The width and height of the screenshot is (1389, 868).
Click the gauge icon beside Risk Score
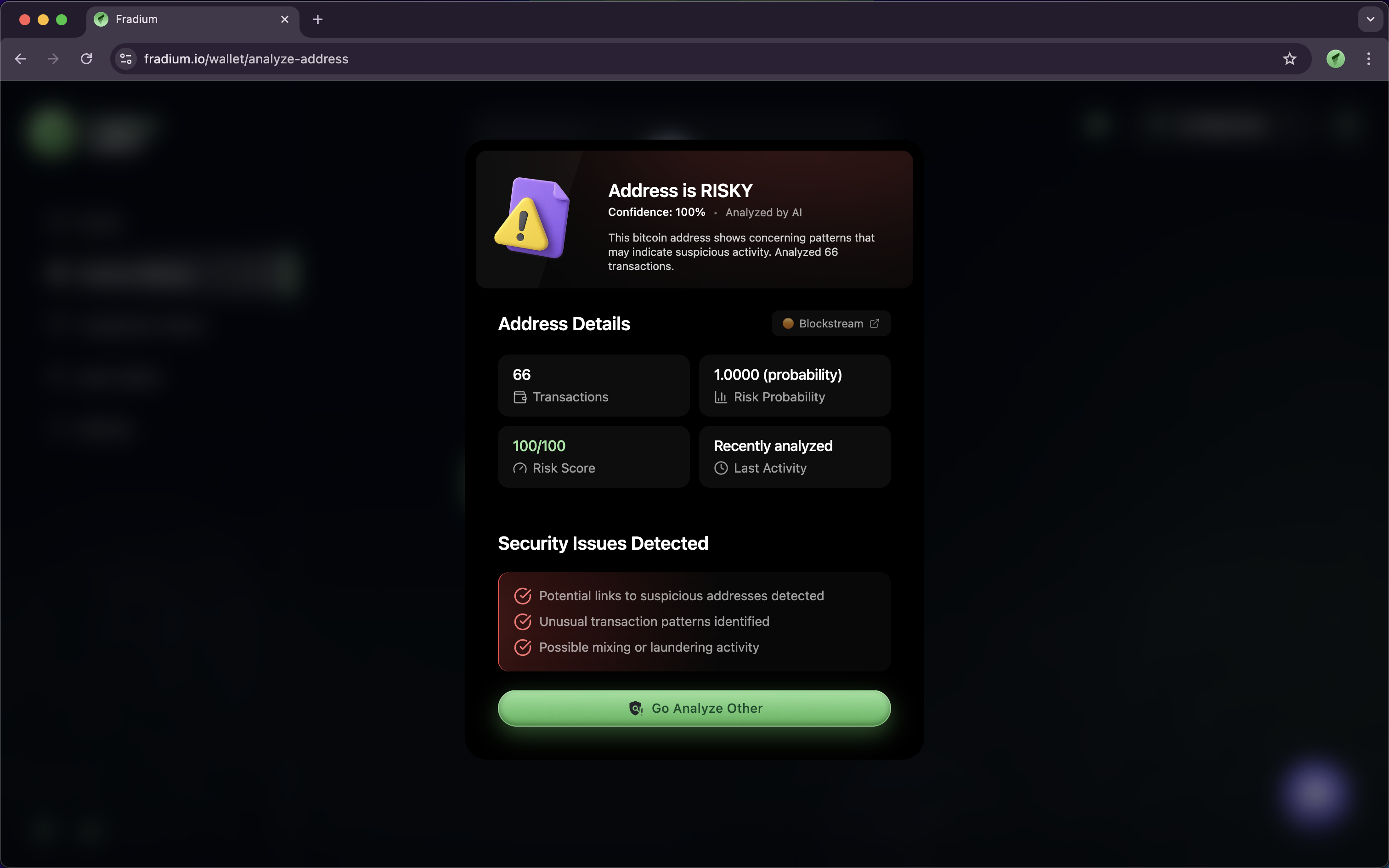pos(520,468)
